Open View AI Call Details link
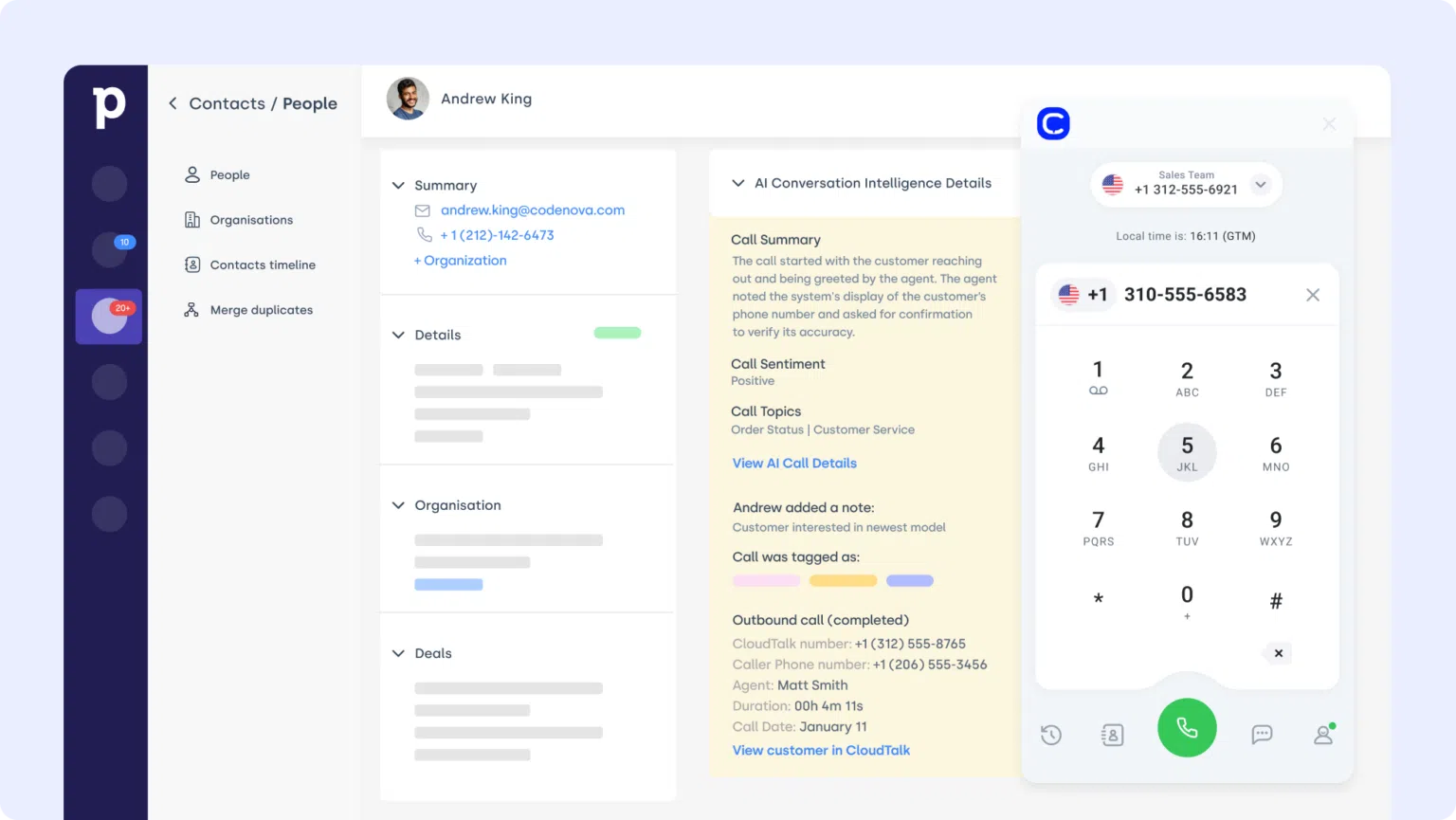The height and width of the screenshot is (820, 1456). pos(793,464)
